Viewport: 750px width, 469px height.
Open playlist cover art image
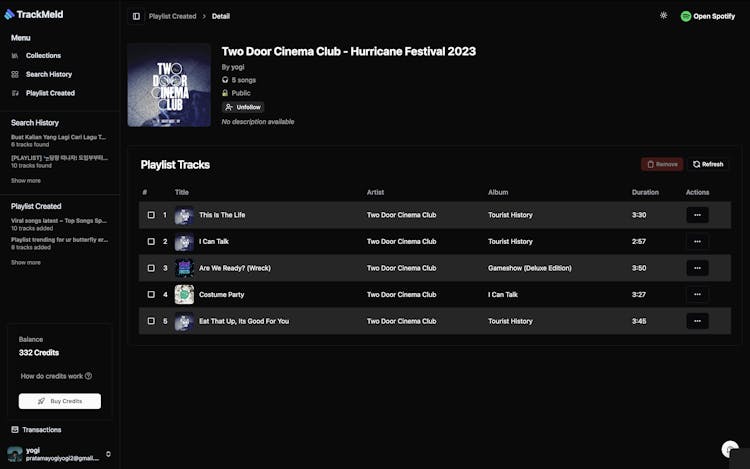[x=169, y=85]
